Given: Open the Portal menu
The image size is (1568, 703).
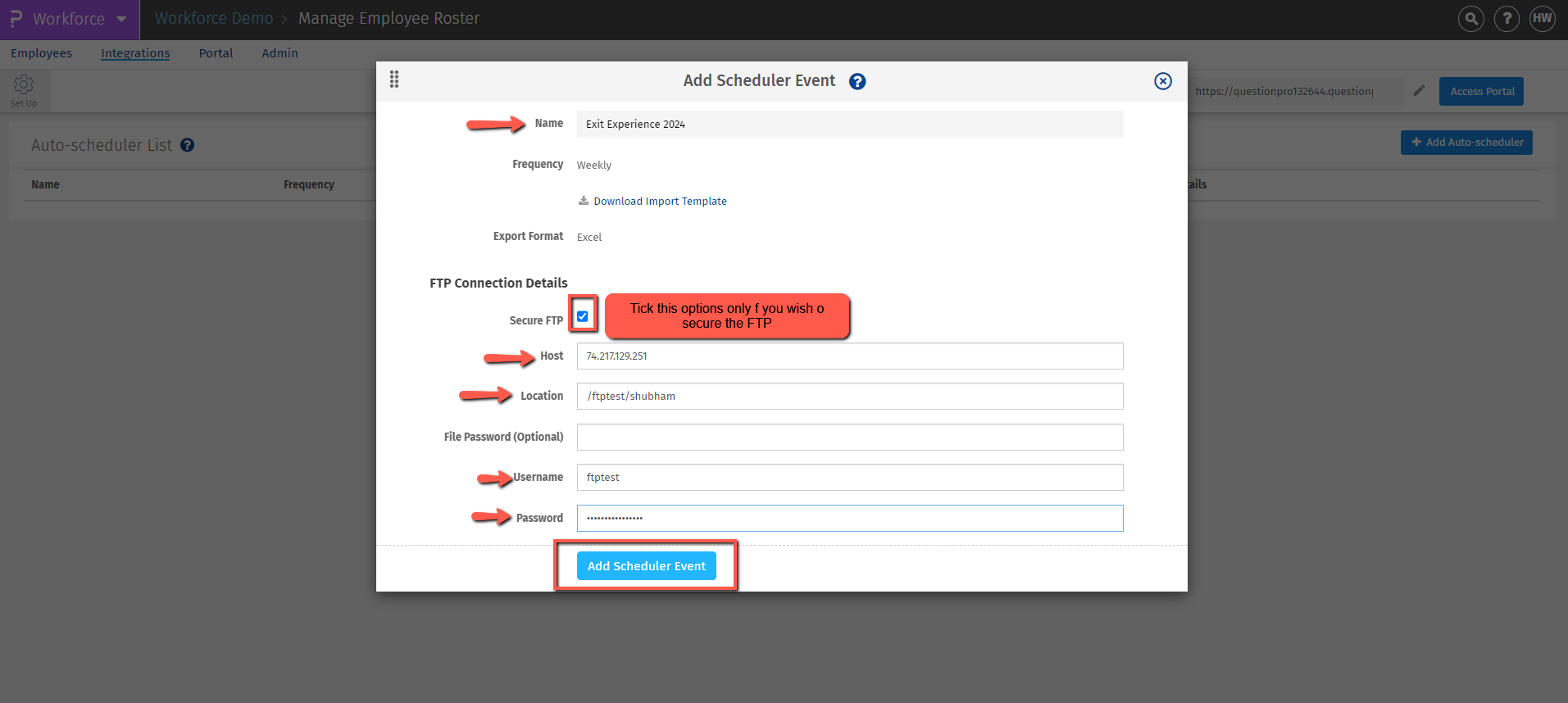Looking at the screenshot, I should pyautogui.click(x=216, y=53).
